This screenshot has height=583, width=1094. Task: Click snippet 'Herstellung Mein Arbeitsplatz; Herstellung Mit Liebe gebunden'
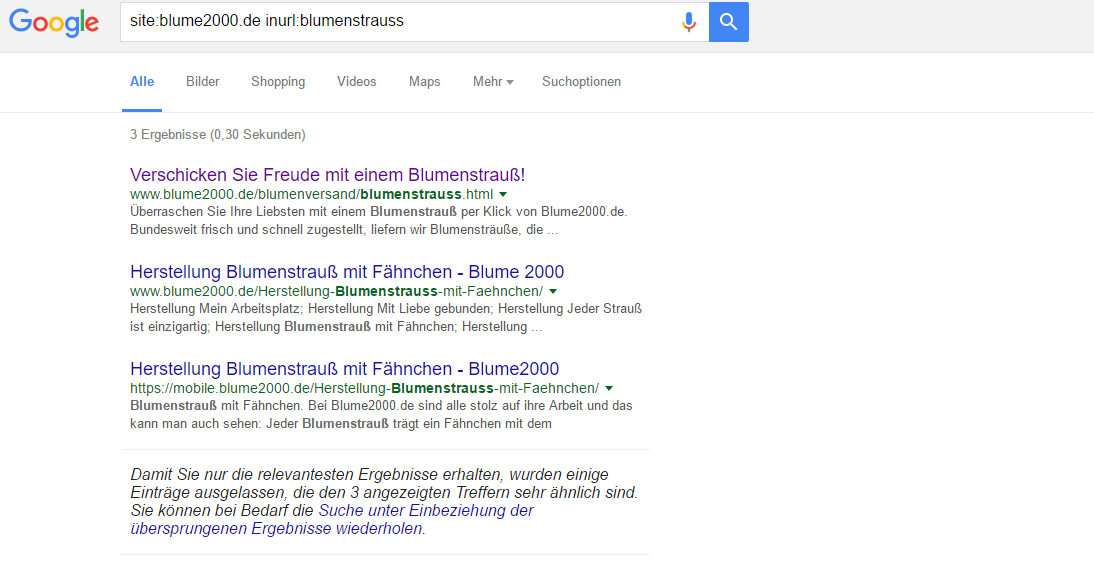(x=310, y=308)
